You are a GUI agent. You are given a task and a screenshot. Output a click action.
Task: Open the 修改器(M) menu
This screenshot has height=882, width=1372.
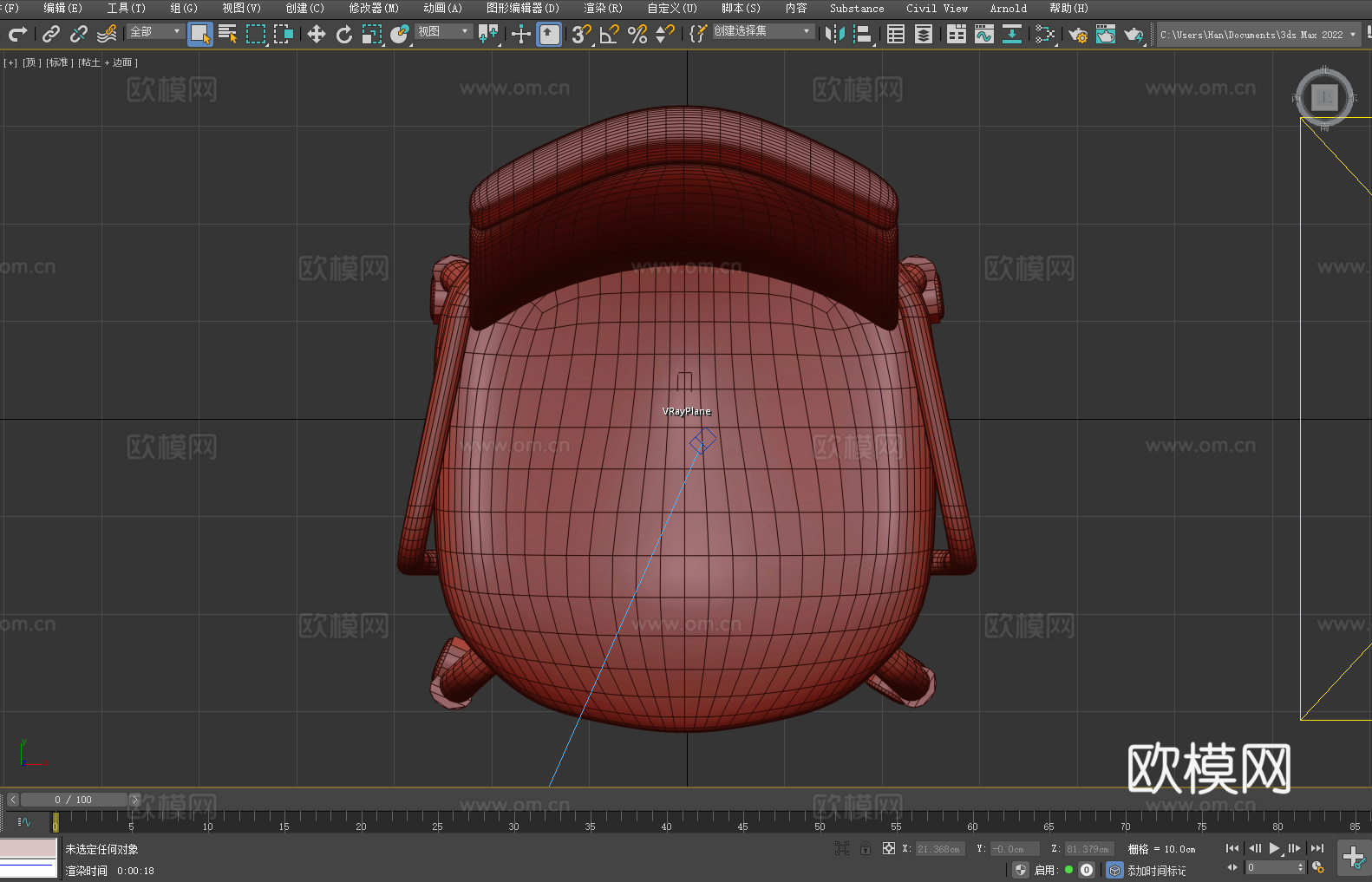pos(374,8)
